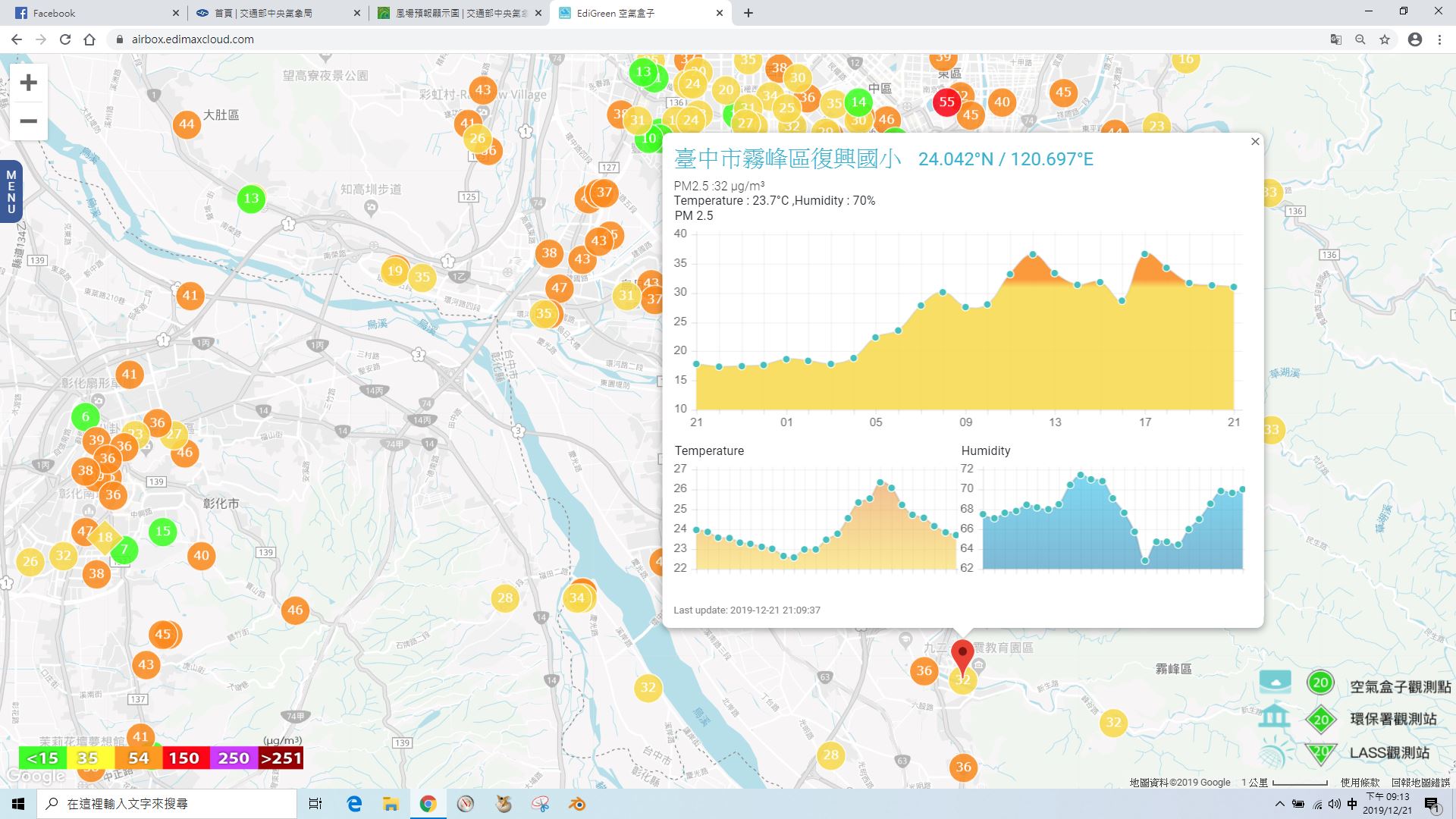Click green diamond 20 legend symbol
1456x819 pixels.
click(1320, 719)
